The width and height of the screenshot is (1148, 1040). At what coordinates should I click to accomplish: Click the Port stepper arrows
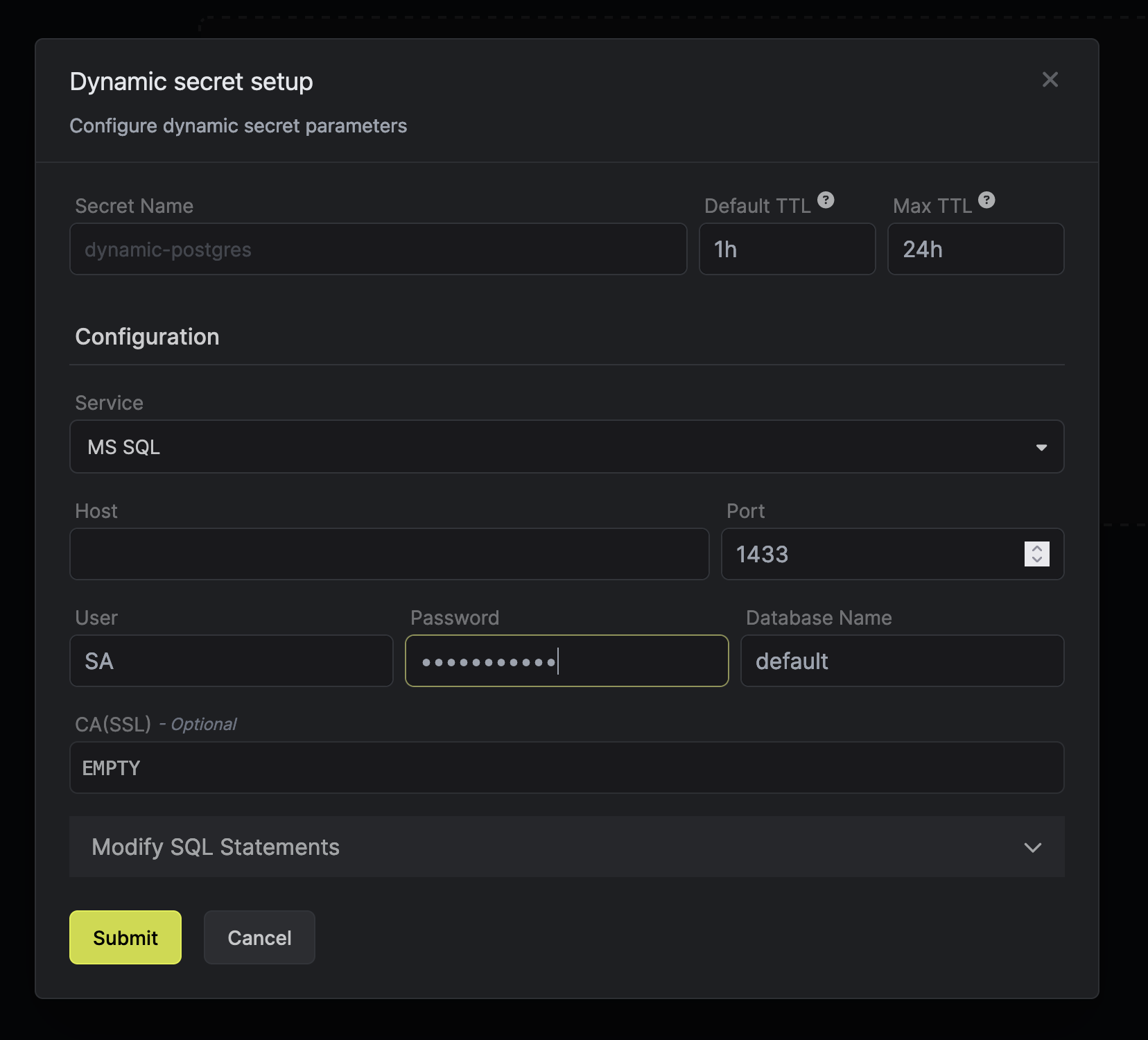1037,554
